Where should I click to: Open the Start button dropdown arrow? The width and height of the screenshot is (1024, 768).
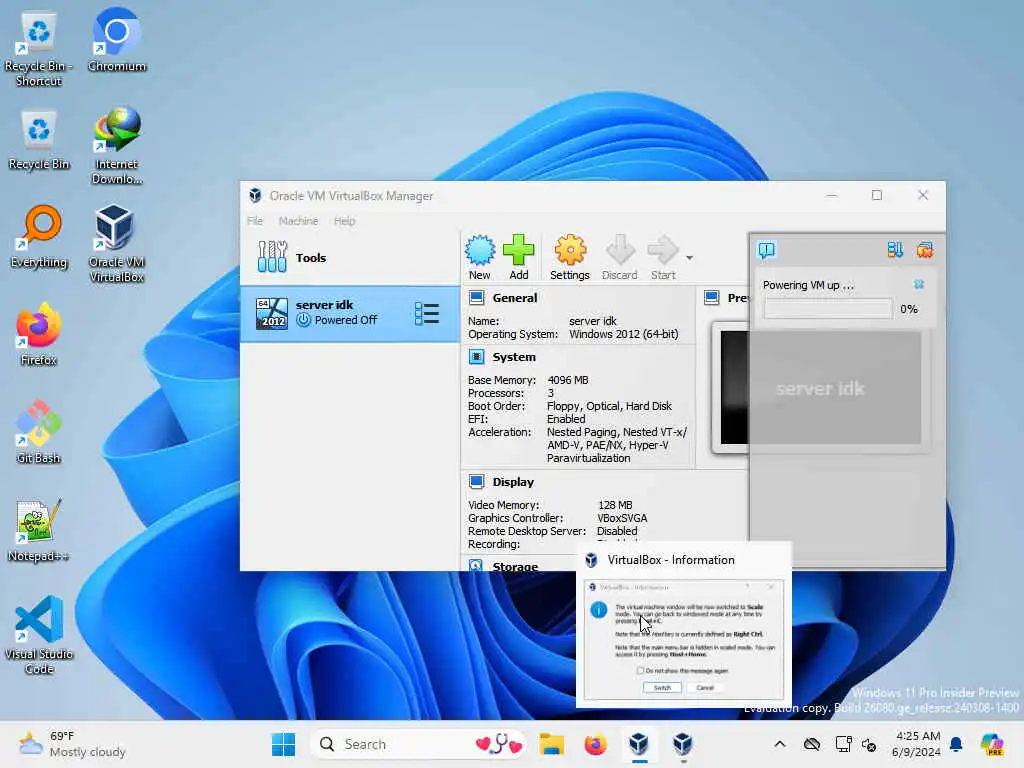tap(690, 258)
